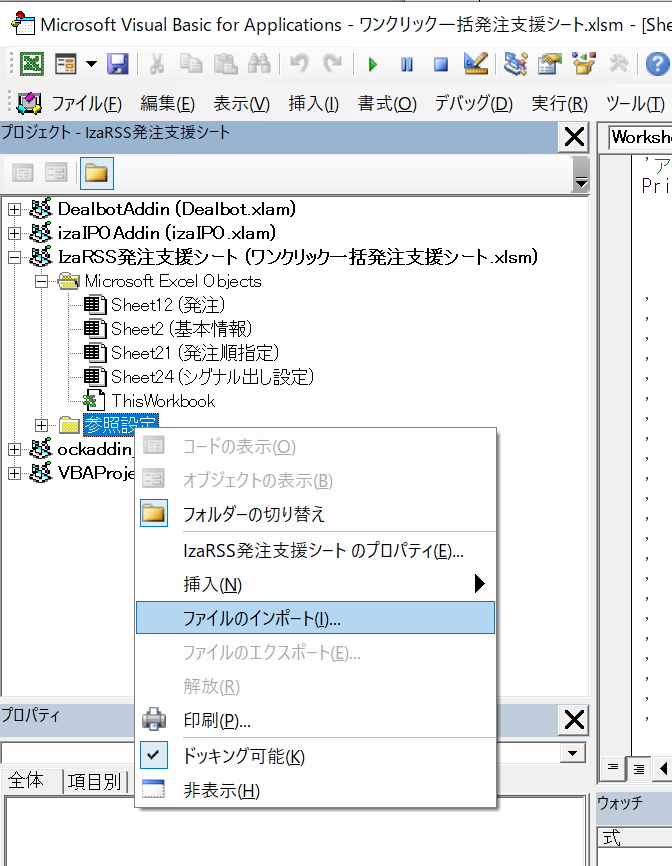672x866 pixels.
Task: Toggle Folders button in the project pane toolbar
Action: coord(96,173)
